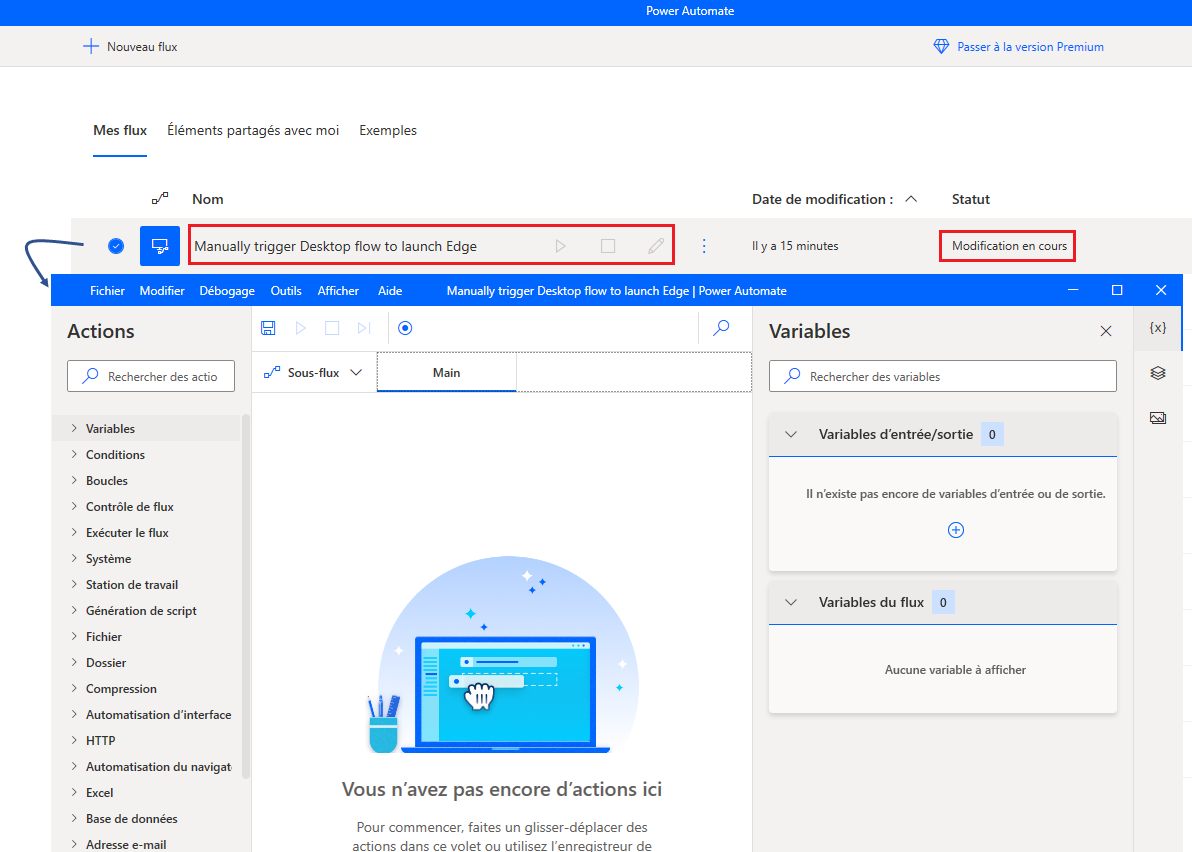This screenshot has width=1192, height=852.
Task: Click the Passer à la version Premium link
Action: (x=1019, y=46)
